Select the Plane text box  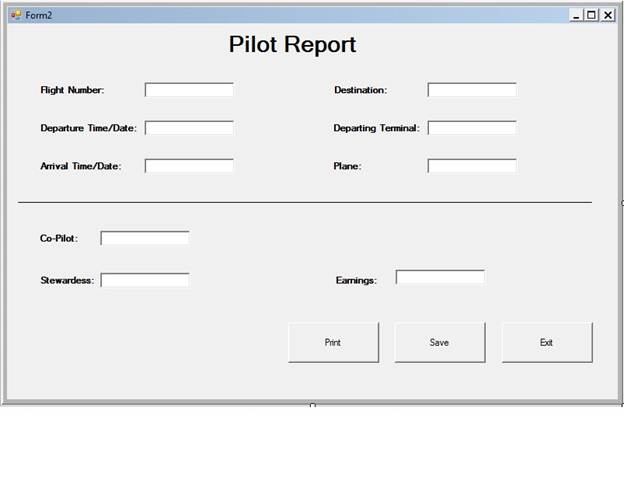coord(472,166)
